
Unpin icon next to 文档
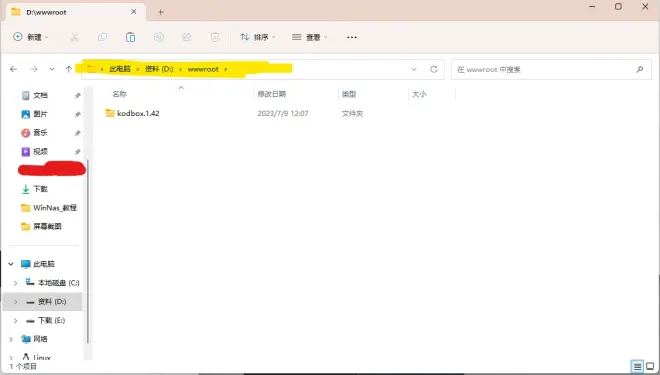(x=77, y=96)
